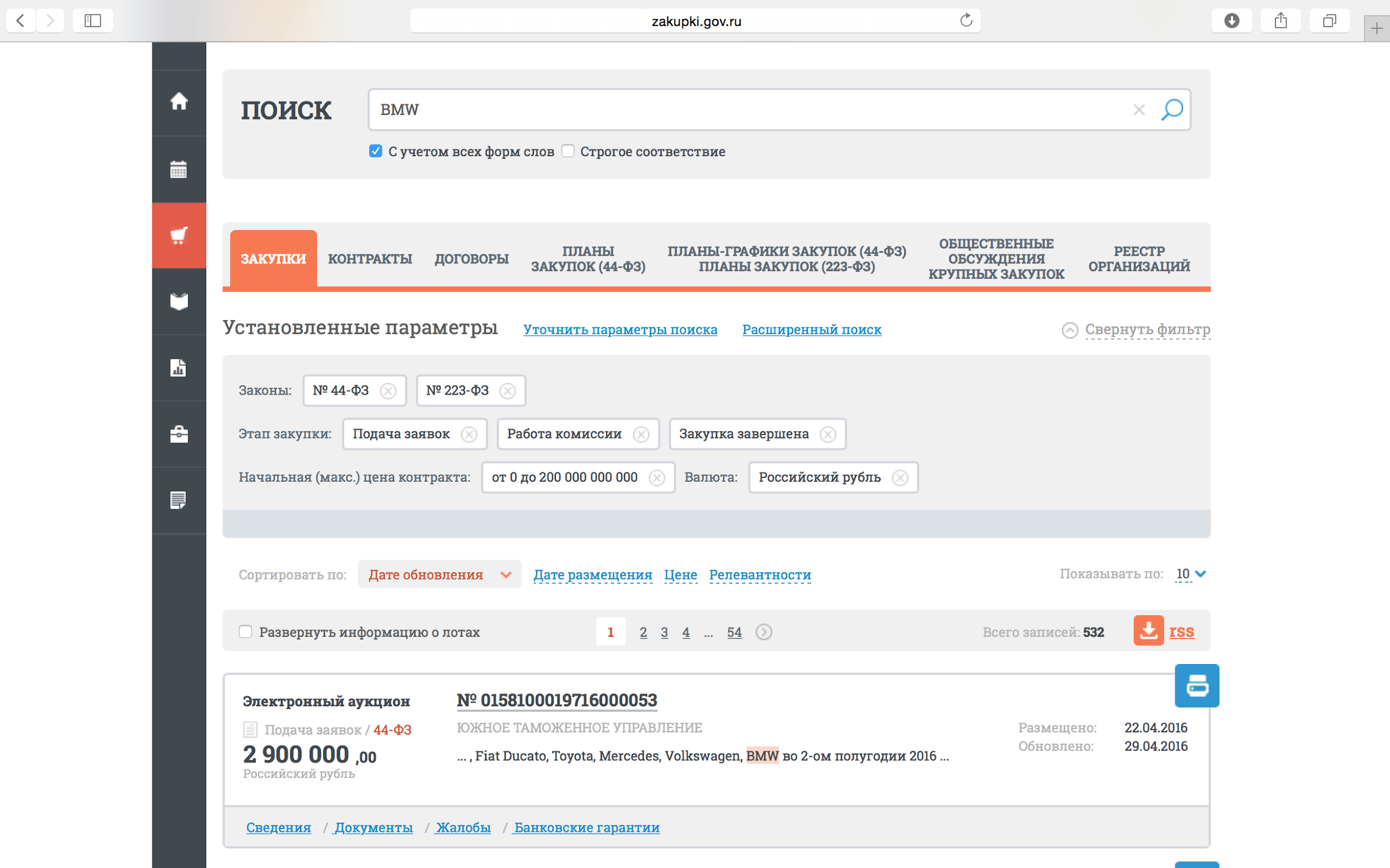Viewport: 1390px width, 868px height.
Task: Enable Строгое соответствие checkbox
Action: (x=568, y=151)
